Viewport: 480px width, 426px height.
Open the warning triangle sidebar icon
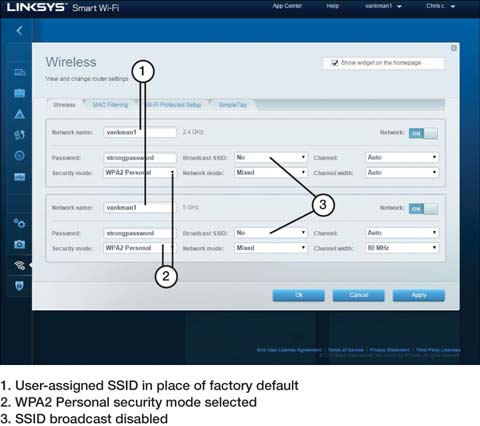pyautogui.click(x=20, y=114)
